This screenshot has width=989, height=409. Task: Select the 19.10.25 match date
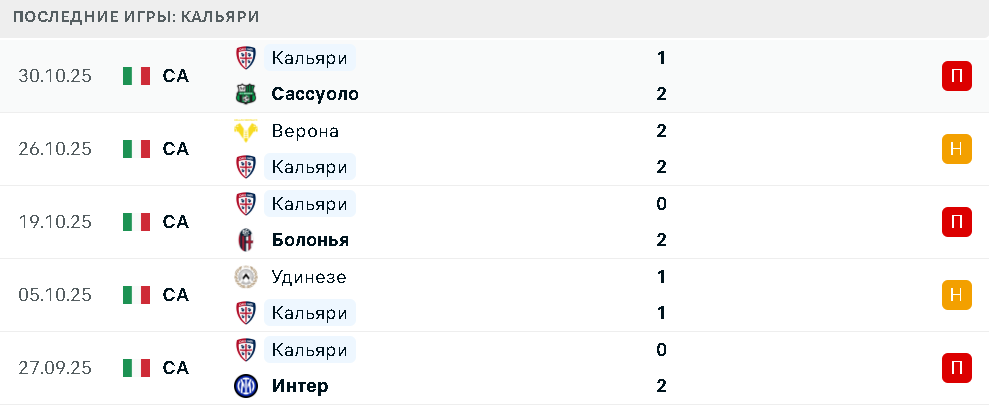point(55,222)
